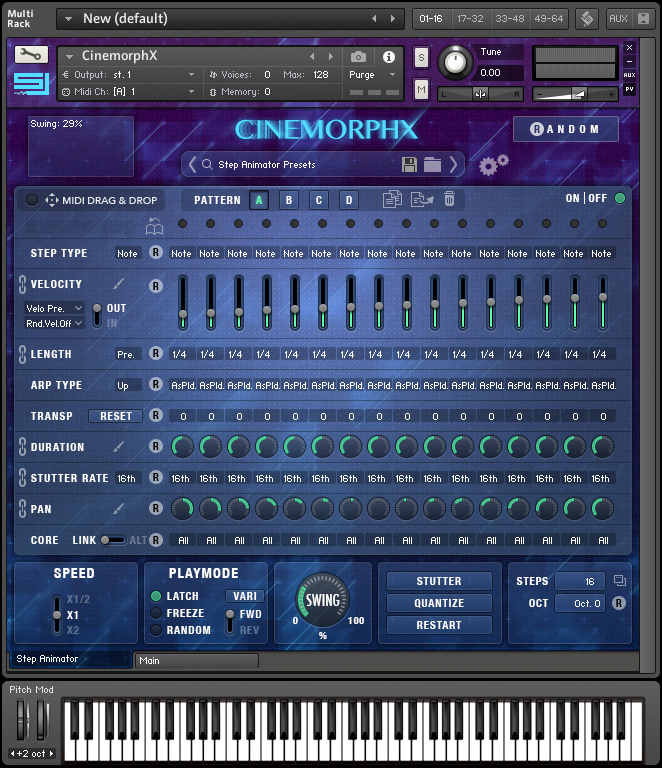
Task: Mute the instrument with M button
Action: 421,89
